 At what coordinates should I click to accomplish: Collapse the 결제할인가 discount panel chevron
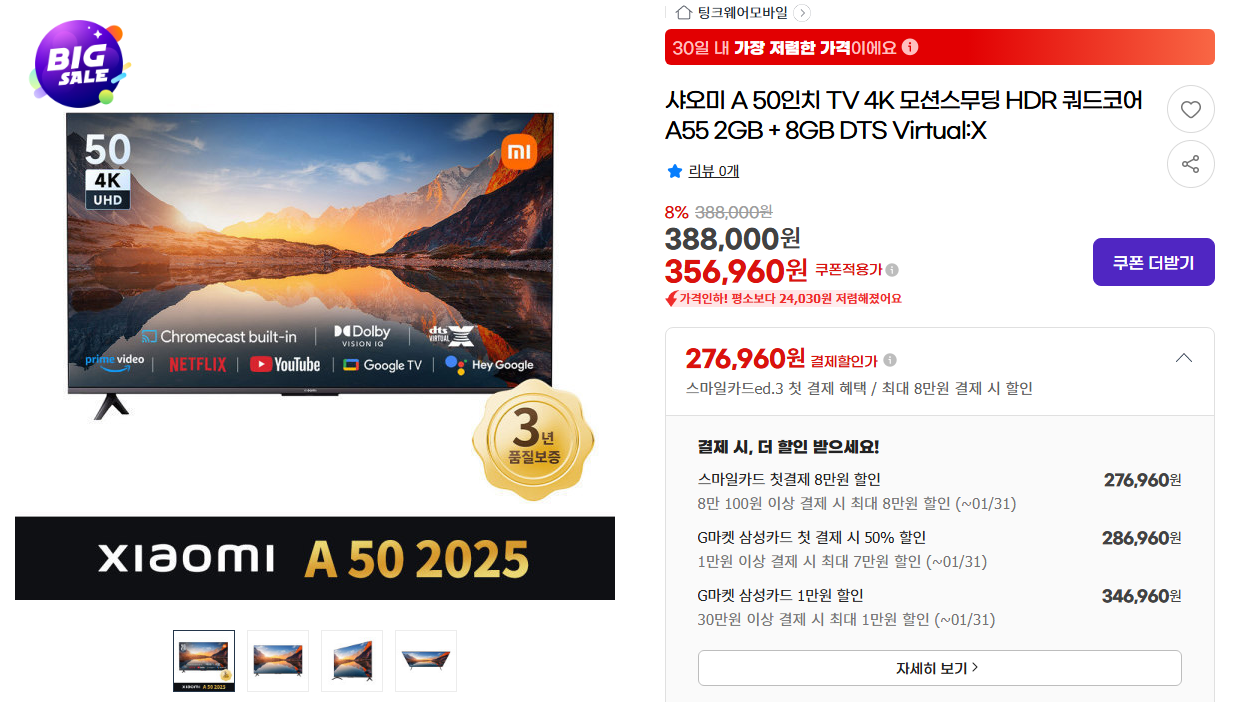pyautogui.click(x=1183, y=358)
